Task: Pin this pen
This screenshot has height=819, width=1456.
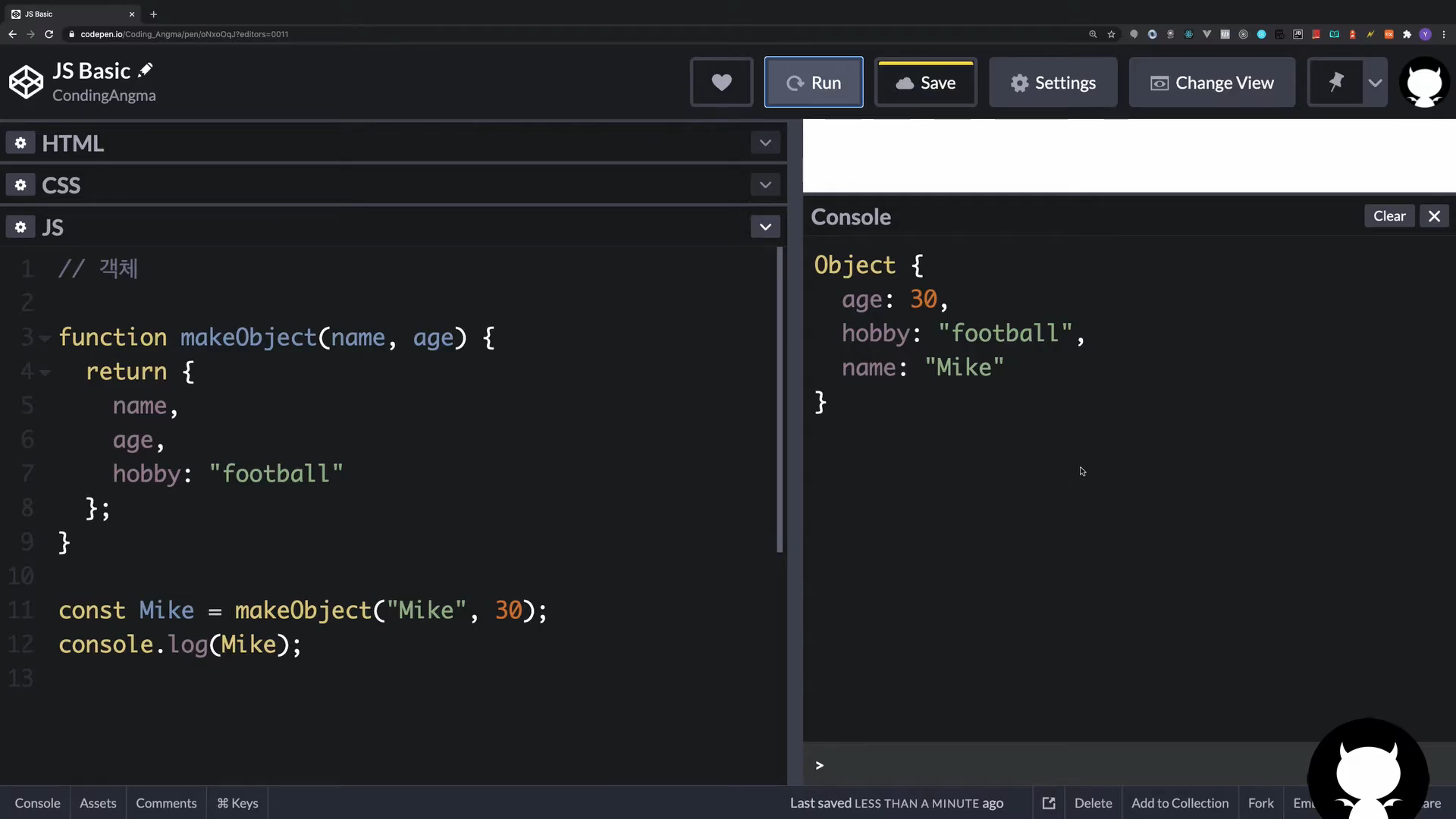Action: point(1335,82)
